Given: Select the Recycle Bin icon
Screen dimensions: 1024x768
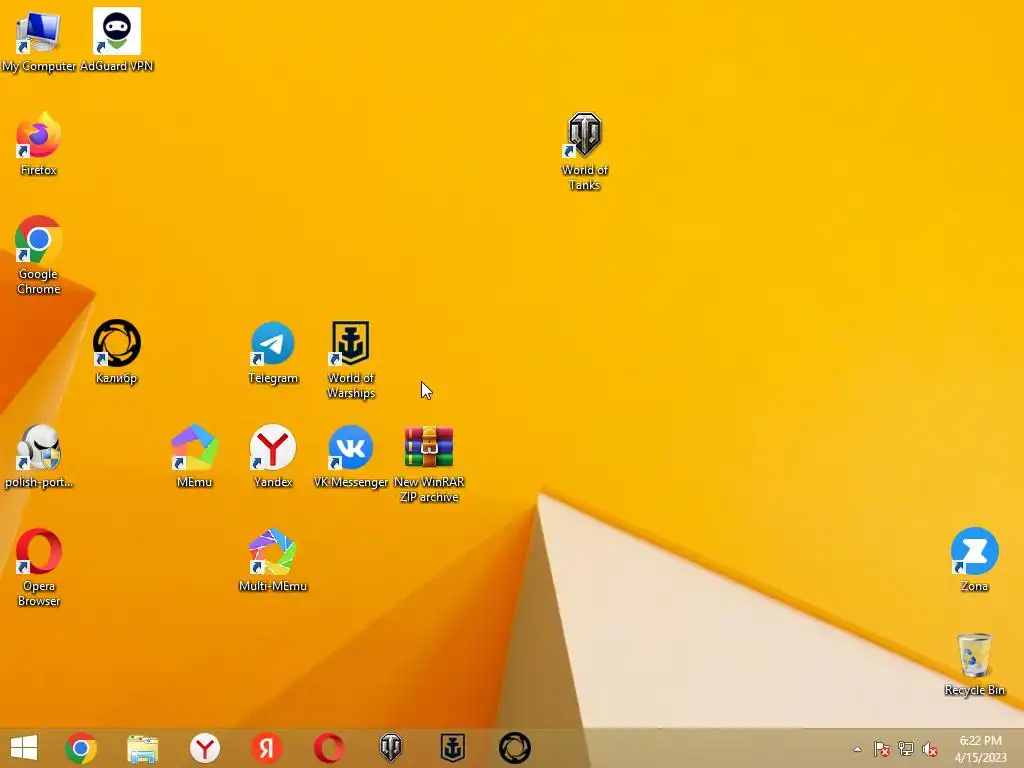Looking at the screenshot, I should 974,664.
